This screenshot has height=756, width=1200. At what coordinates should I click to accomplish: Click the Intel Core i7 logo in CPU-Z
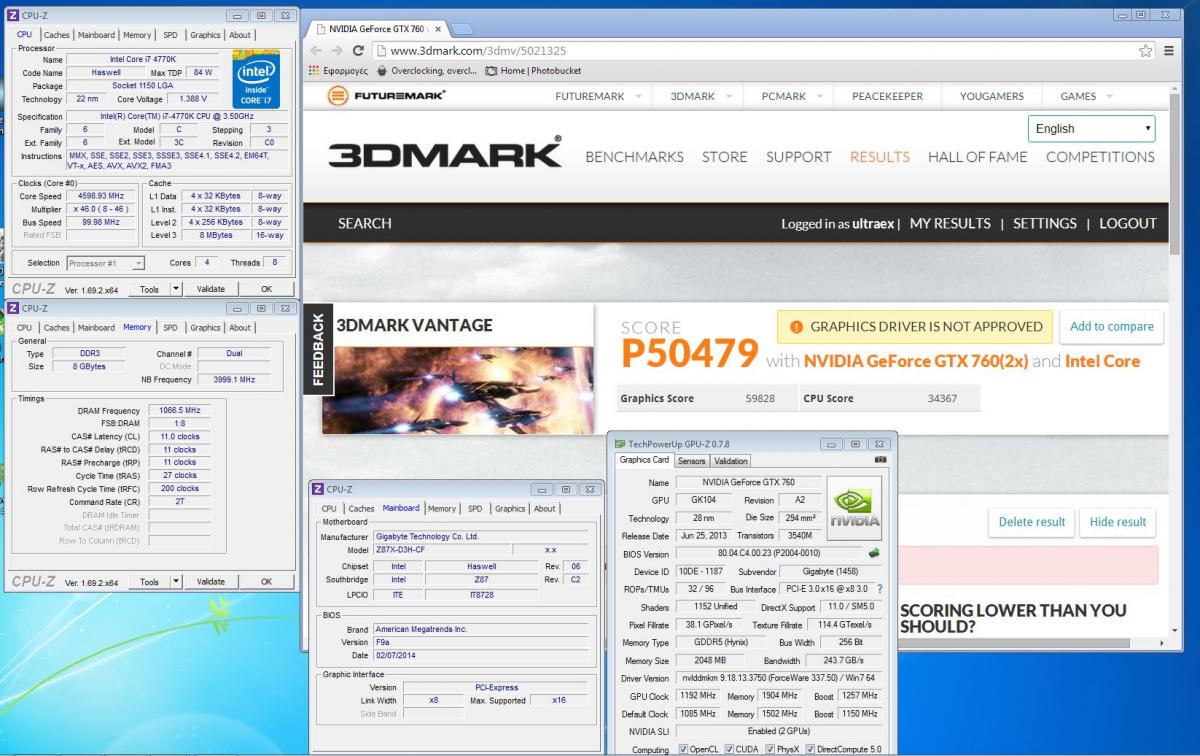254,78
